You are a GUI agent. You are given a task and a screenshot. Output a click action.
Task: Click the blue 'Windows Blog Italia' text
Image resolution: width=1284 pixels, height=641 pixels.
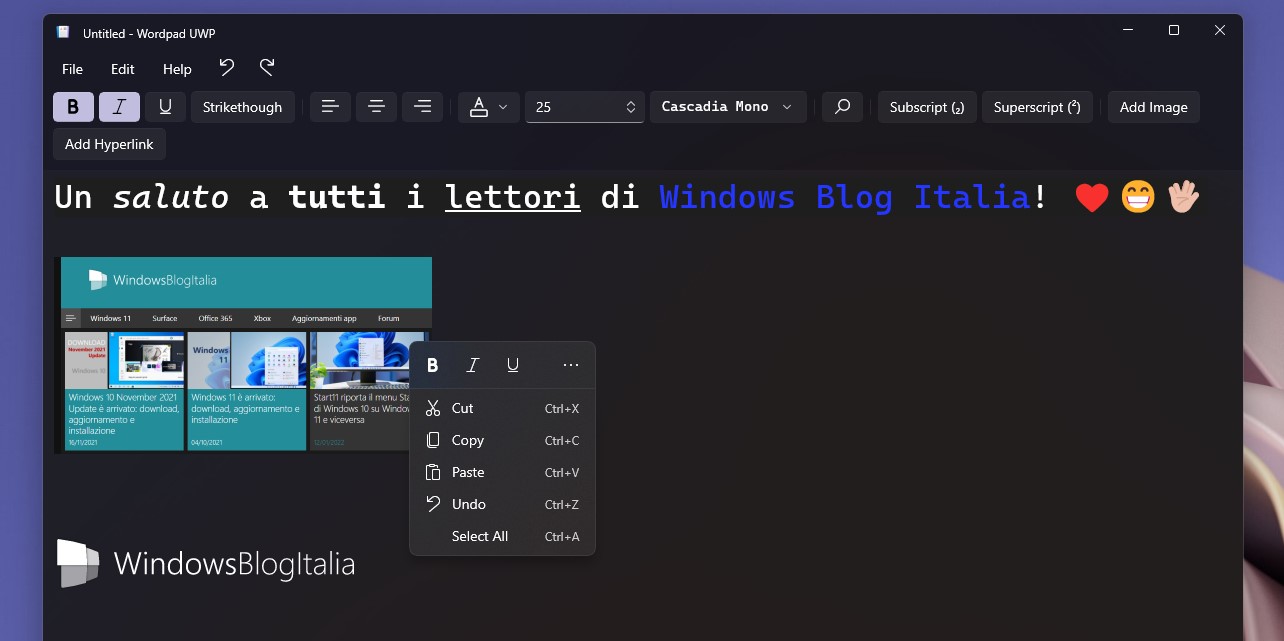844,197
